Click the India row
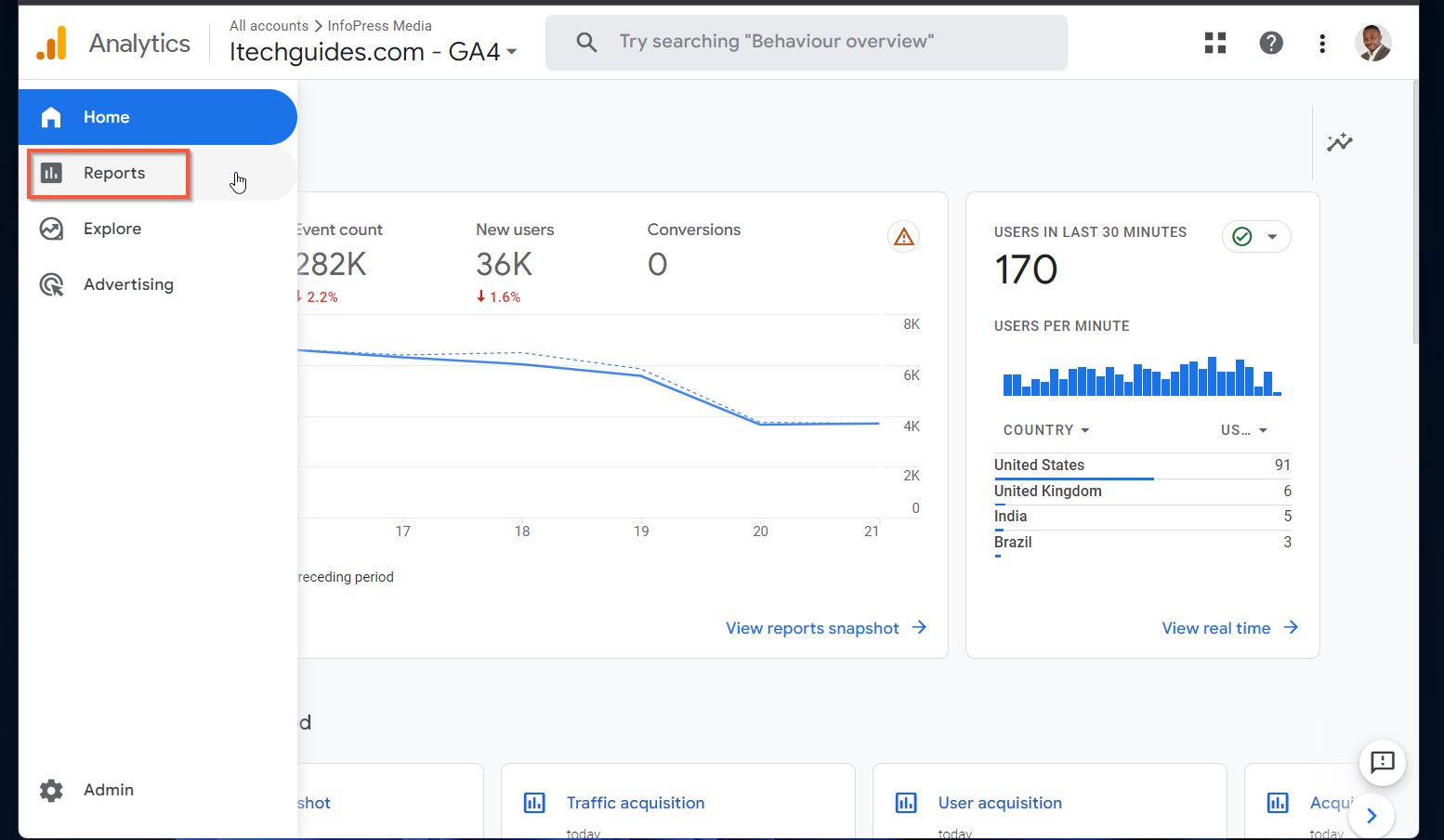The width and height of the screenshot is (1444, 840). 1142,517
